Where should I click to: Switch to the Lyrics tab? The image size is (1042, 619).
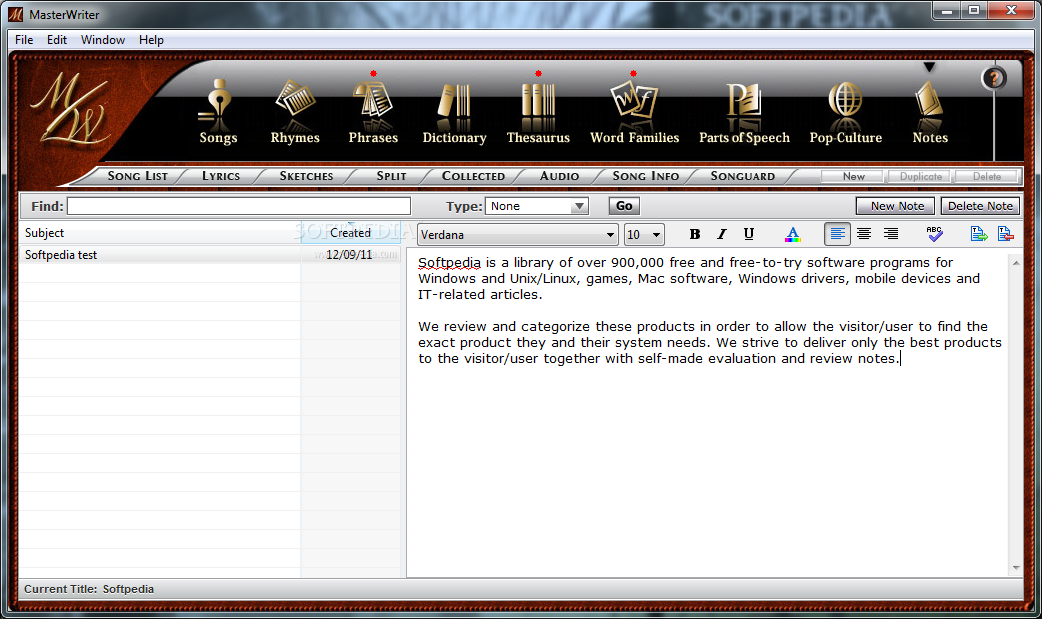coord(221,176)
